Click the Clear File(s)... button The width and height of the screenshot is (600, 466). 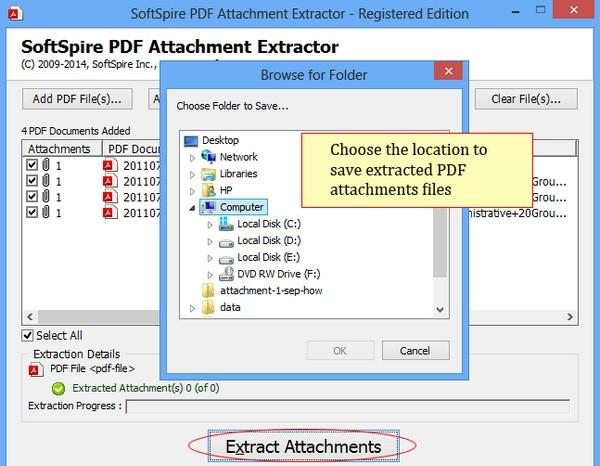pos(526,99)
